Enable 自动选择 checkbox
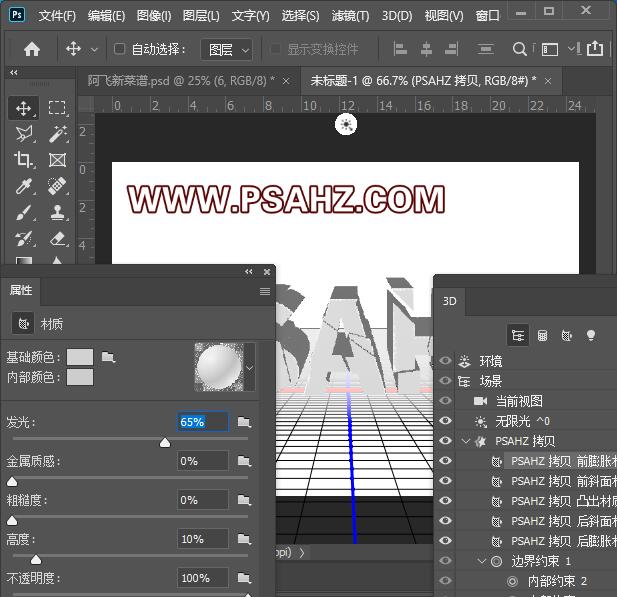This screenshot has height=597, width=617. pos(119,49)
